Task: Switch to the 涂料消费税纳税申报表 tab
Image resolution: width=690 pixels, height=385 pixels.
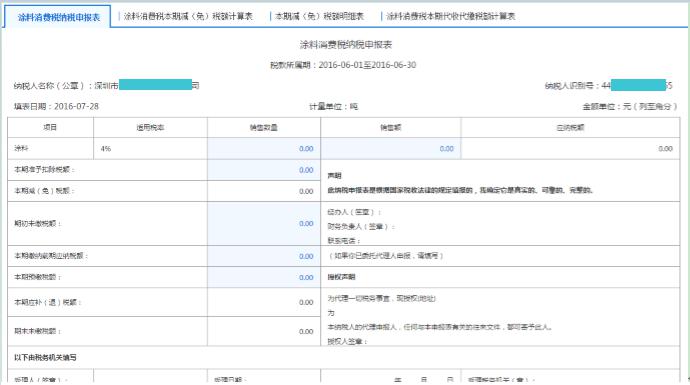Action: (x=59, y=17)
